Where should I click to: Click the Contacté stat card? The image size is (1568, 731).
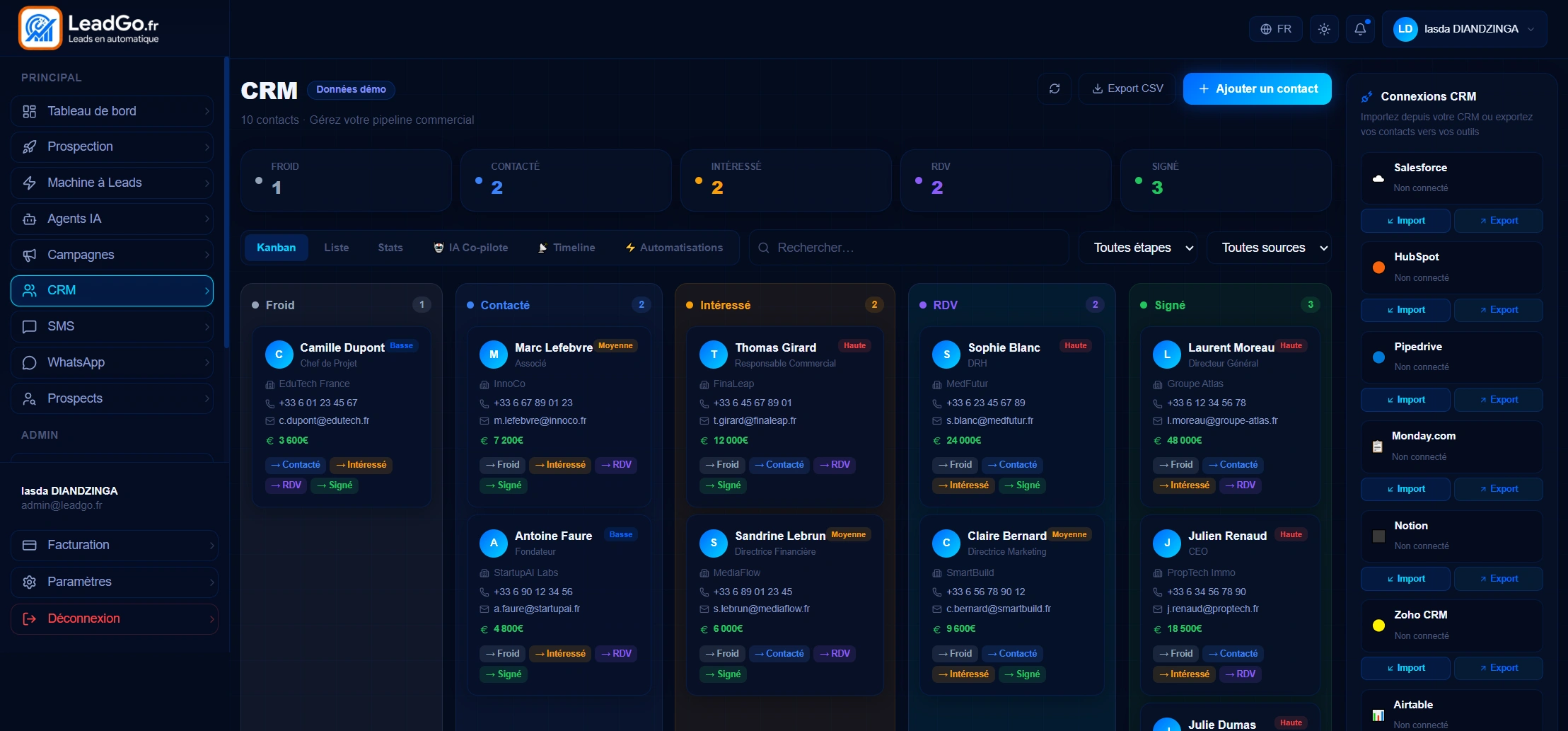(x=566, y=180)
